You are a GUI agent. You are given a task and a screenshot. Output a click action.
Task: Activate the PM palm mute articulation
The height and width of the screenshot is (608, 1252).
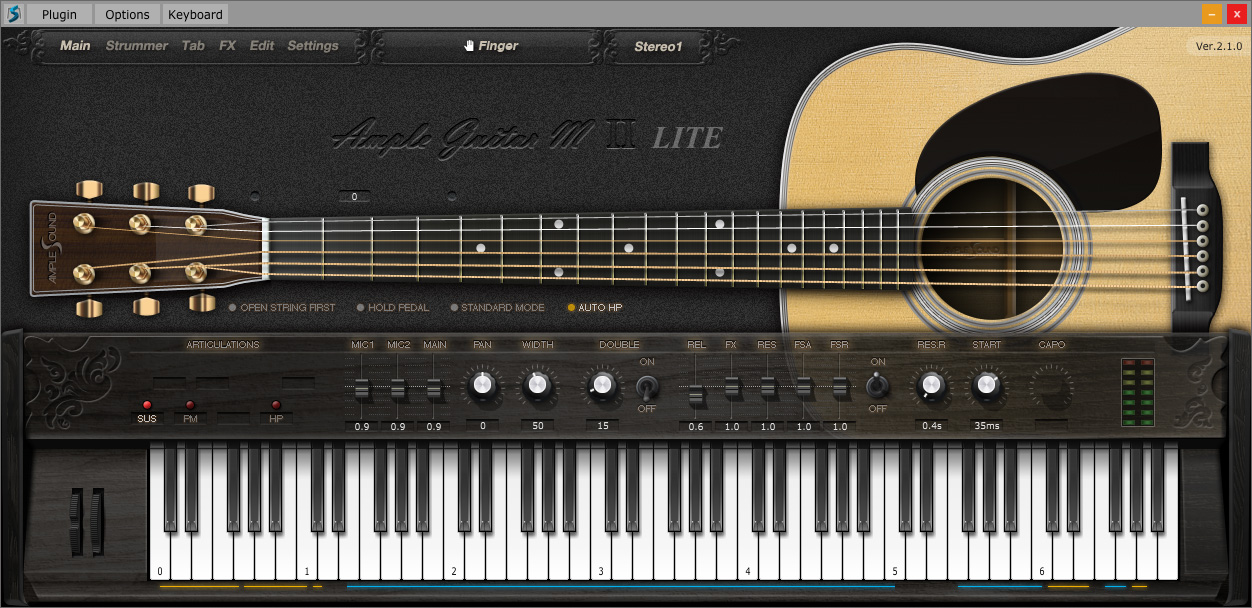click(x=190, y=418)
